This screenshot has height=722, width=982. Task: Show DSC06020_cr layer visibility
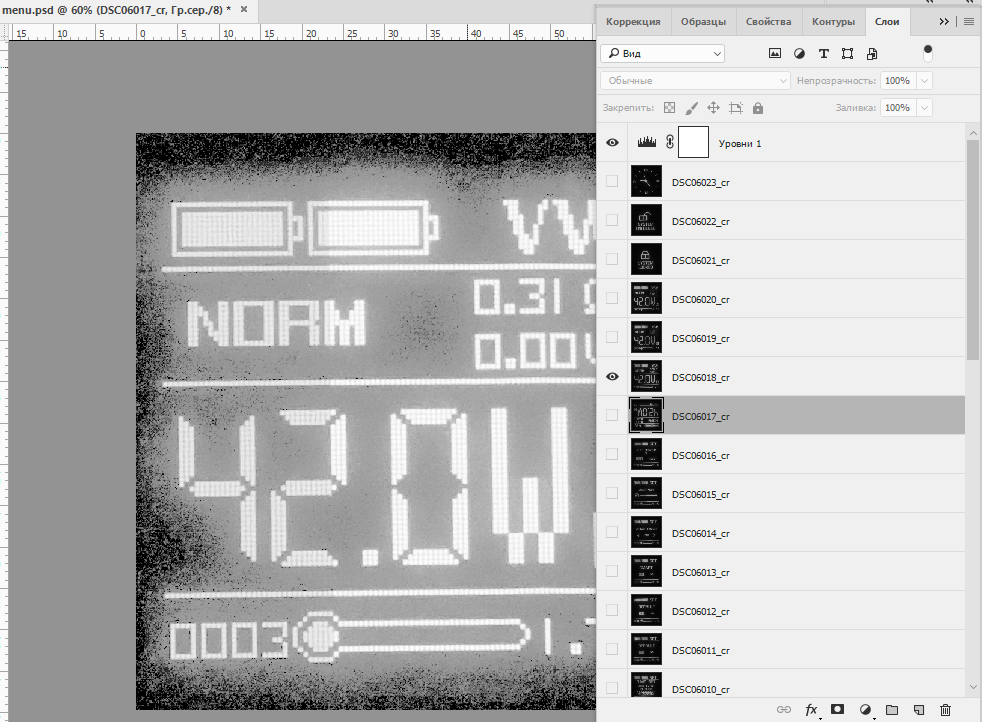pyautogui.click(x=612, y=298)
